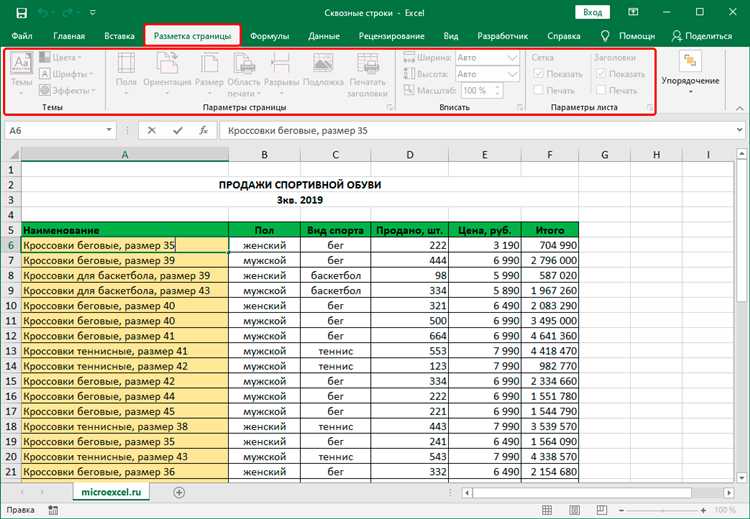This screenshot has height=519, width=750.
Task: Expand the Ширина width dropdown
Action: click(512, 58)
